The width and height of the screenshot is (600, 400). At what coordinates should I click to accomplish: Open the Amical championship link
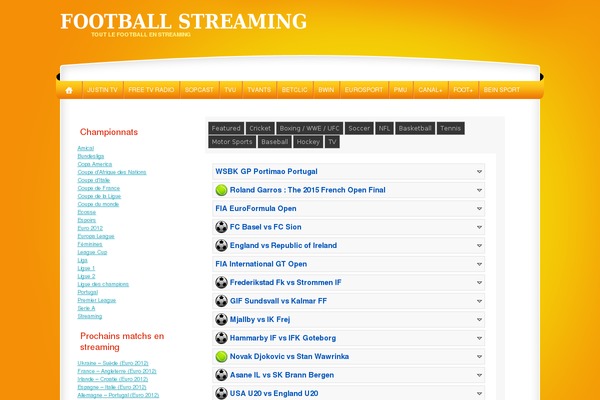pos(86,148)
